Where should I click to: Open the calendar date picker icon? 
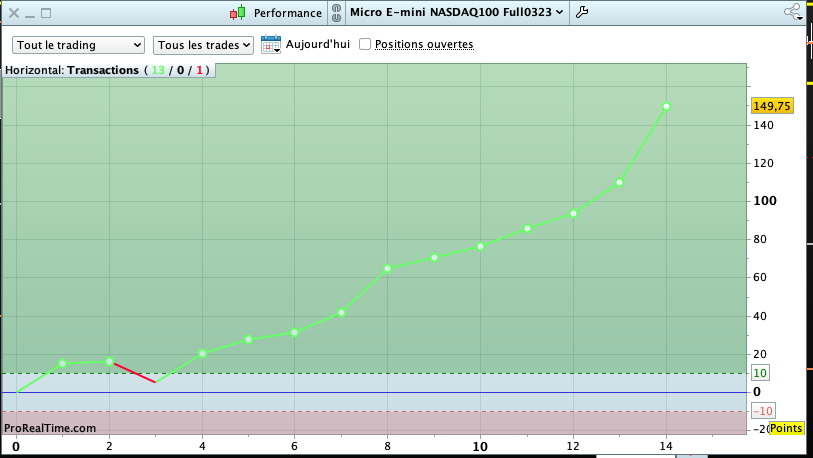tap(271, 45)
